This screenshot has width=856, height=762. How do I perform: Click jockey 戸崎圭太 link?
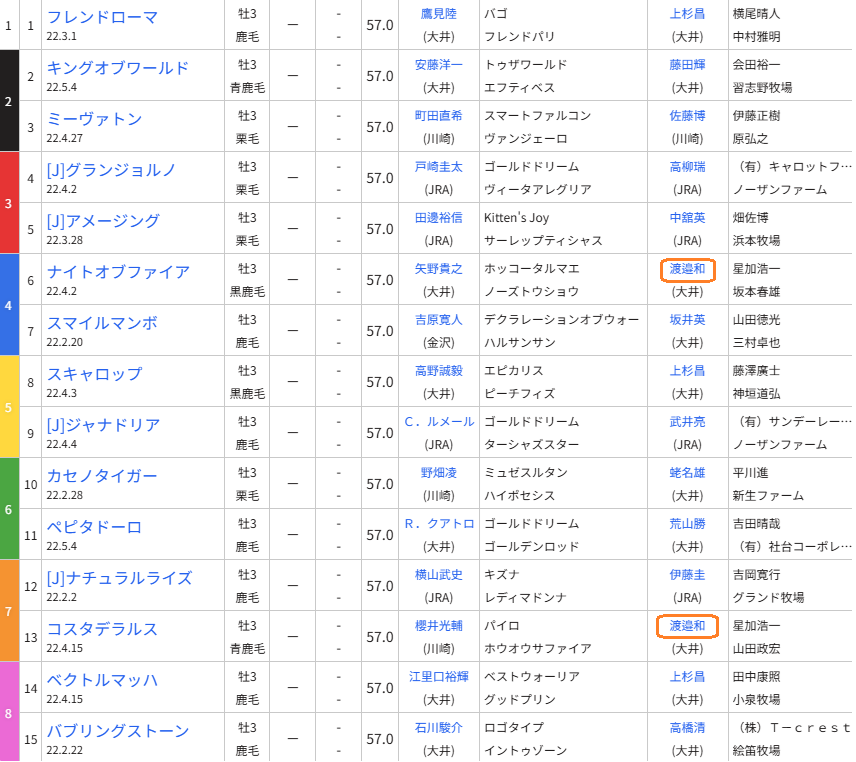pos(438,166)
